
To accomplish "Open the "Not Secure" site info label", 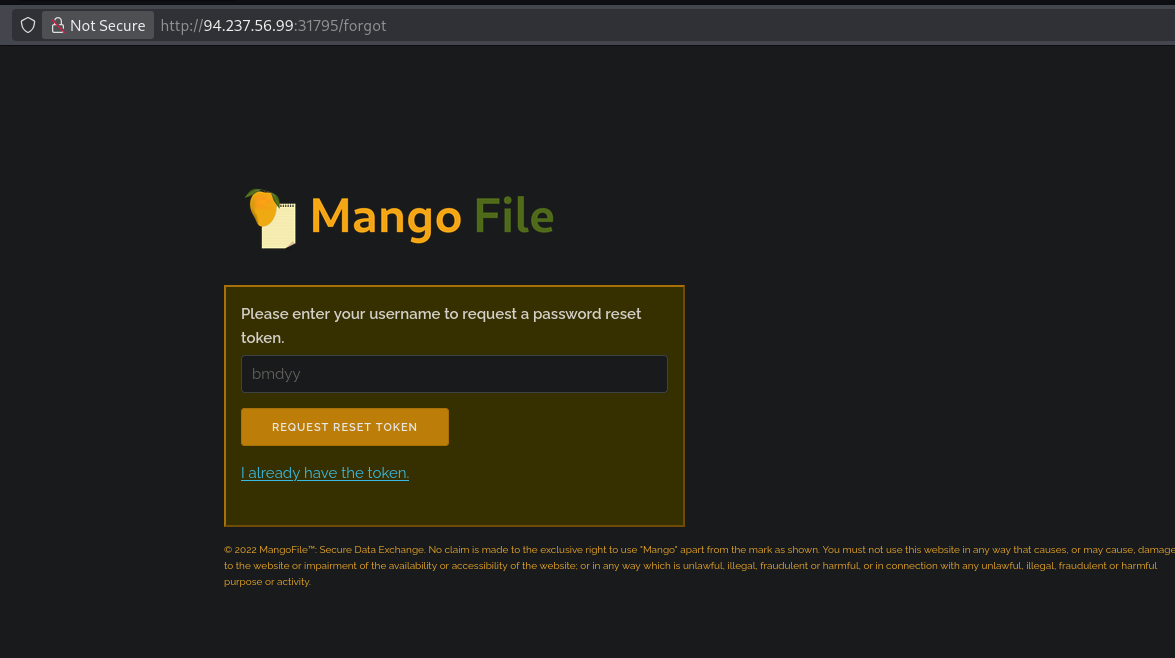I will click(x=107, y=25).
